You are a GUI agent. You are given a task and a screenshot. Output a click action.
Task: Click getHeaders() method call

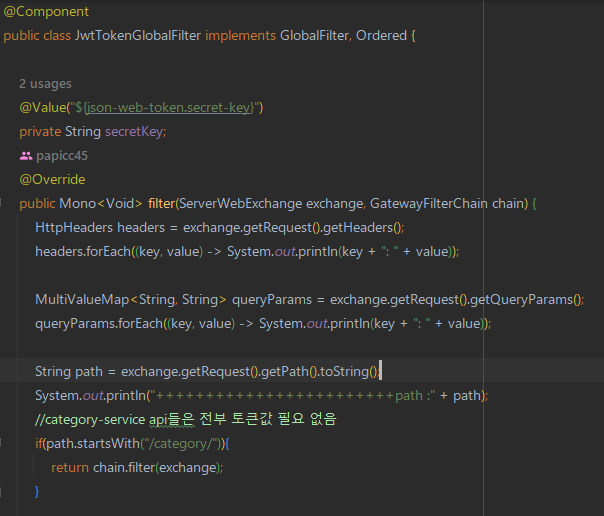(361, 227)
